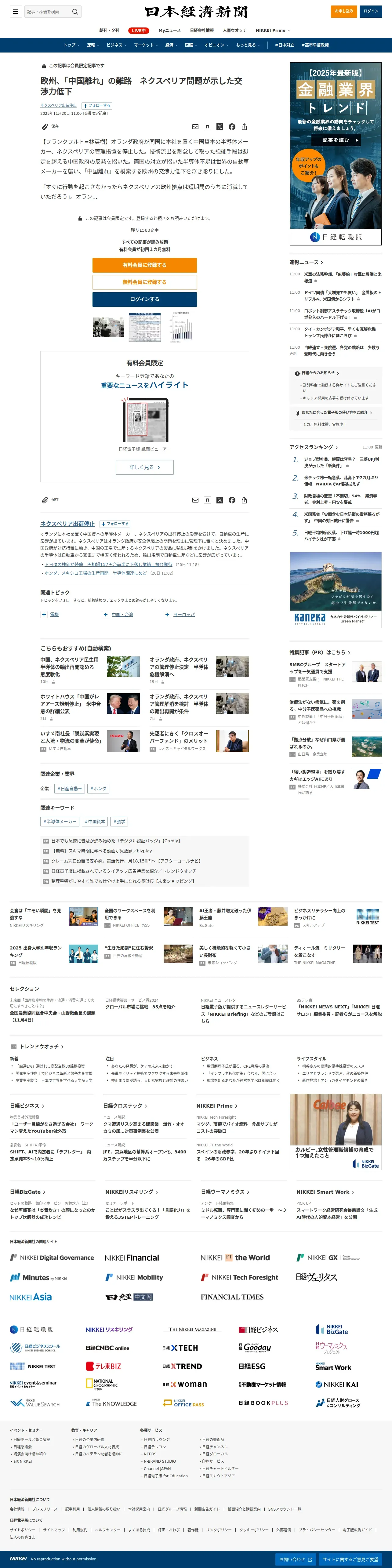Share article by email, top icon
392x1568 pixels.
195,127
